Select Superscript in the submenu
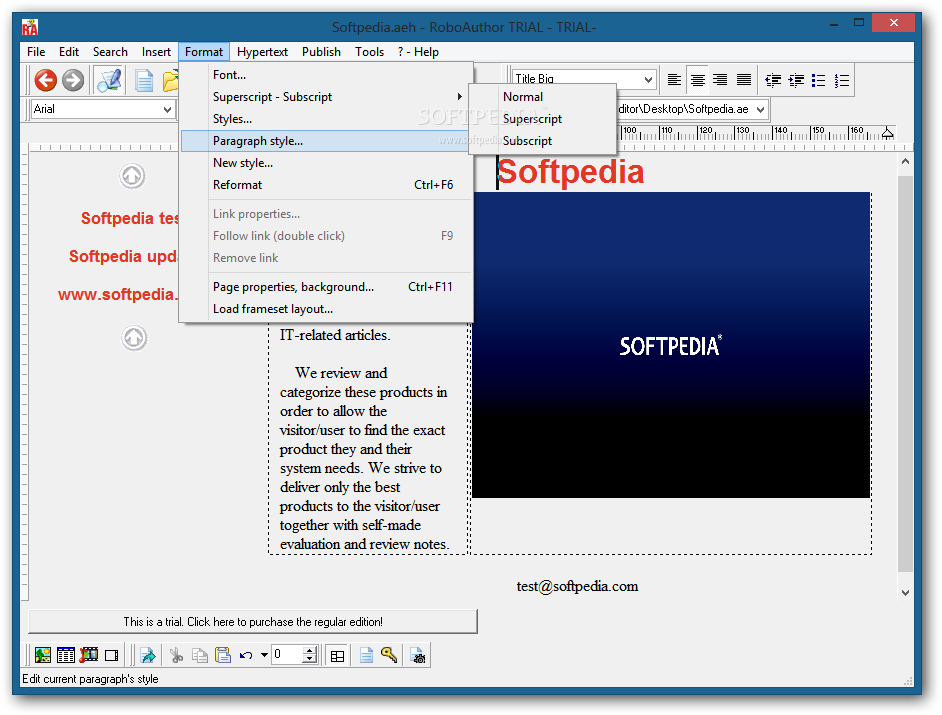942x715 pixels. point(543,119)
